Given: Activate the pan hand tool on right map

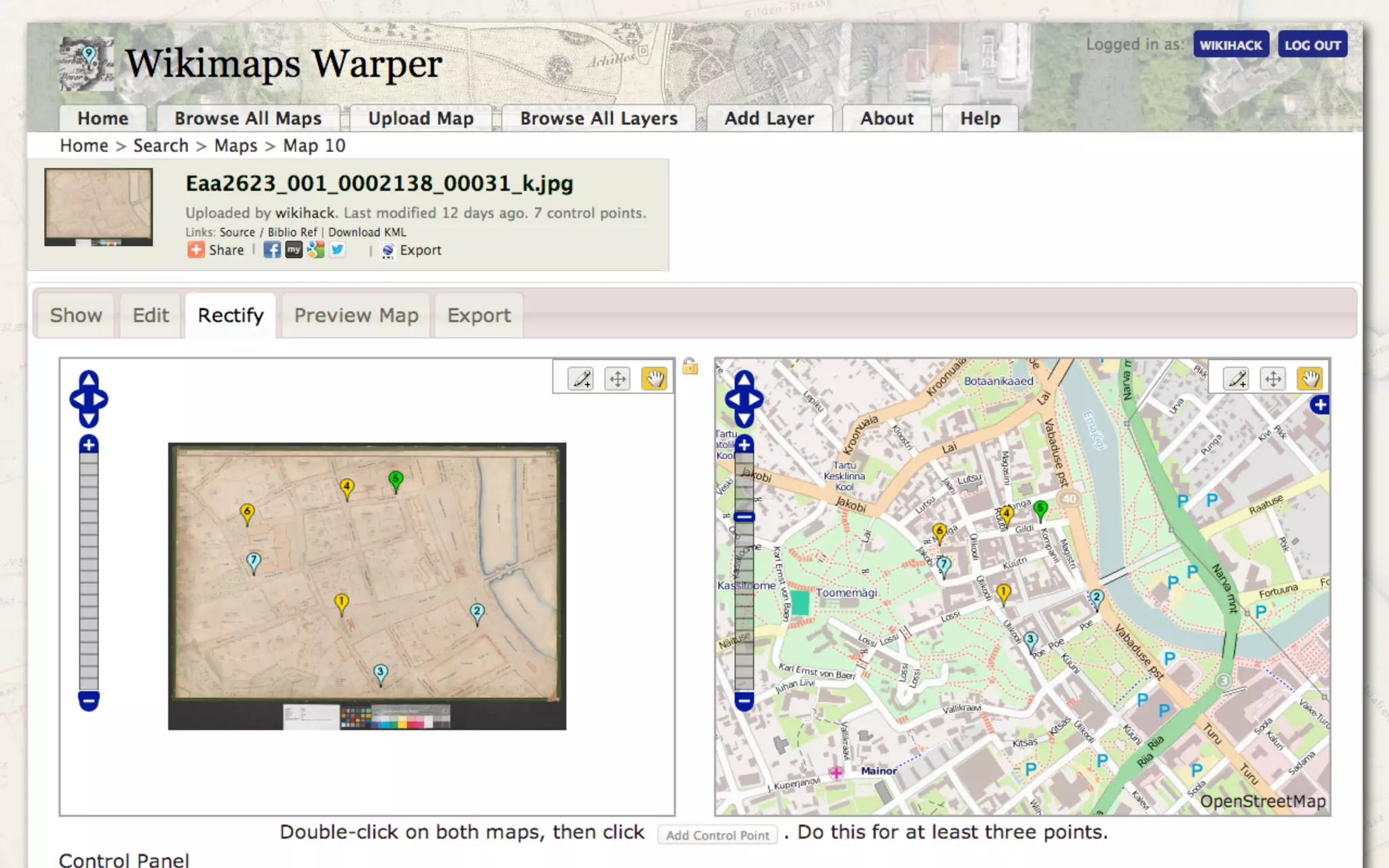Looking at the screenshot, I should 1310,378.
